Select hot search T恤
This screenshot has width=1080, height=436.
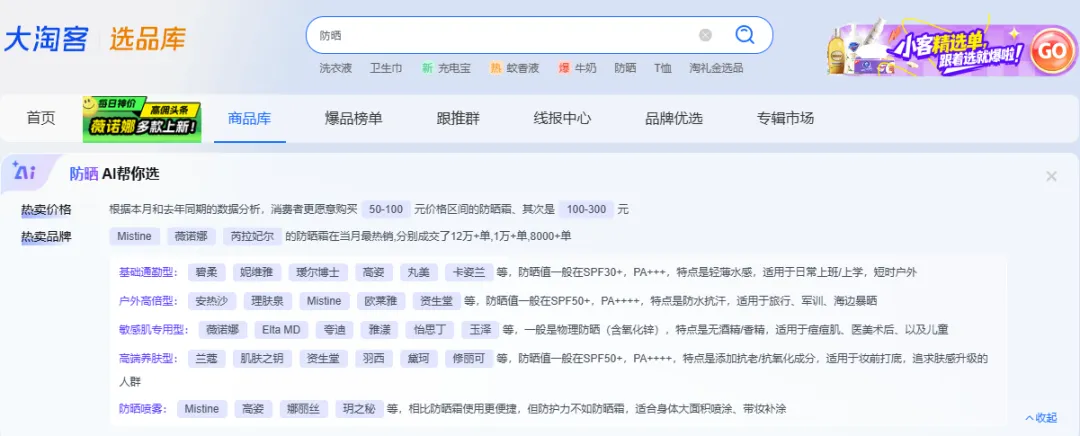(663, 68)
